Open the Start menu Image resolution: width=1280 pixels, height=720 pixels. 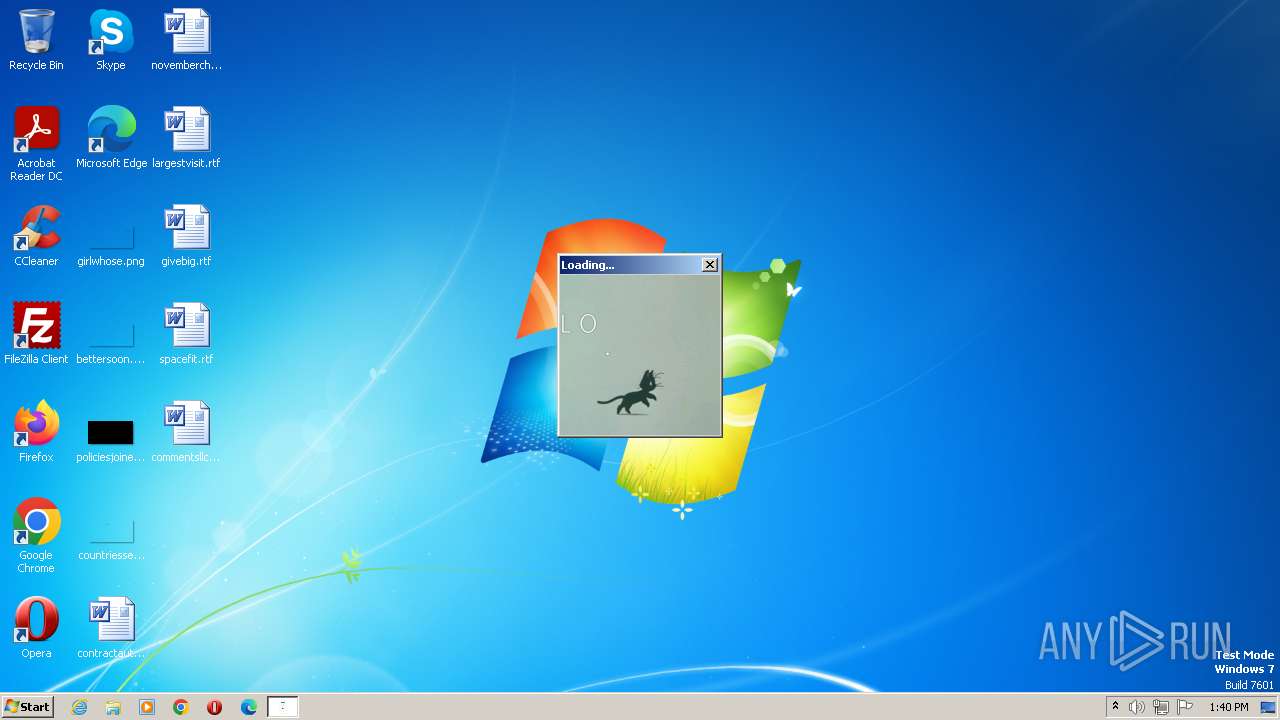27,707
